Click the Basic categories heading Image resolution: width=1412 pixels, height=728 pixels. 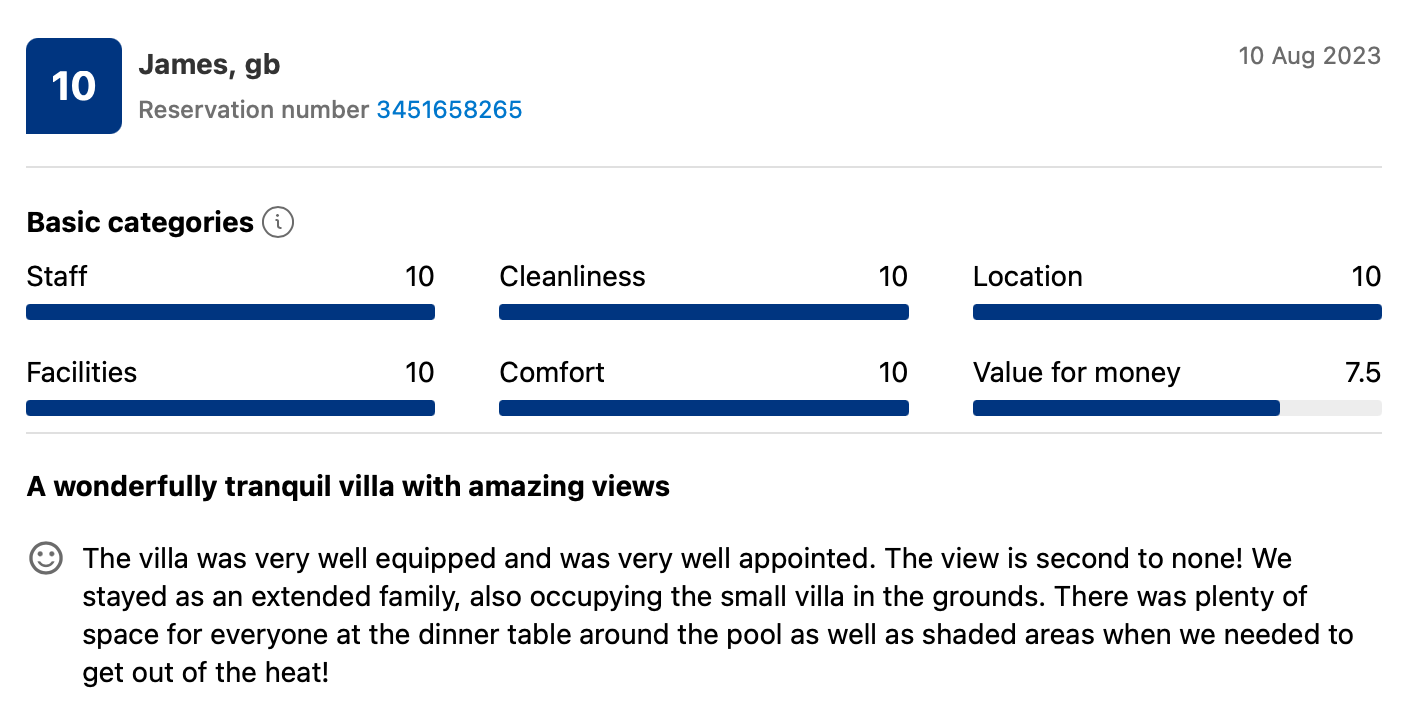[140, 222]
